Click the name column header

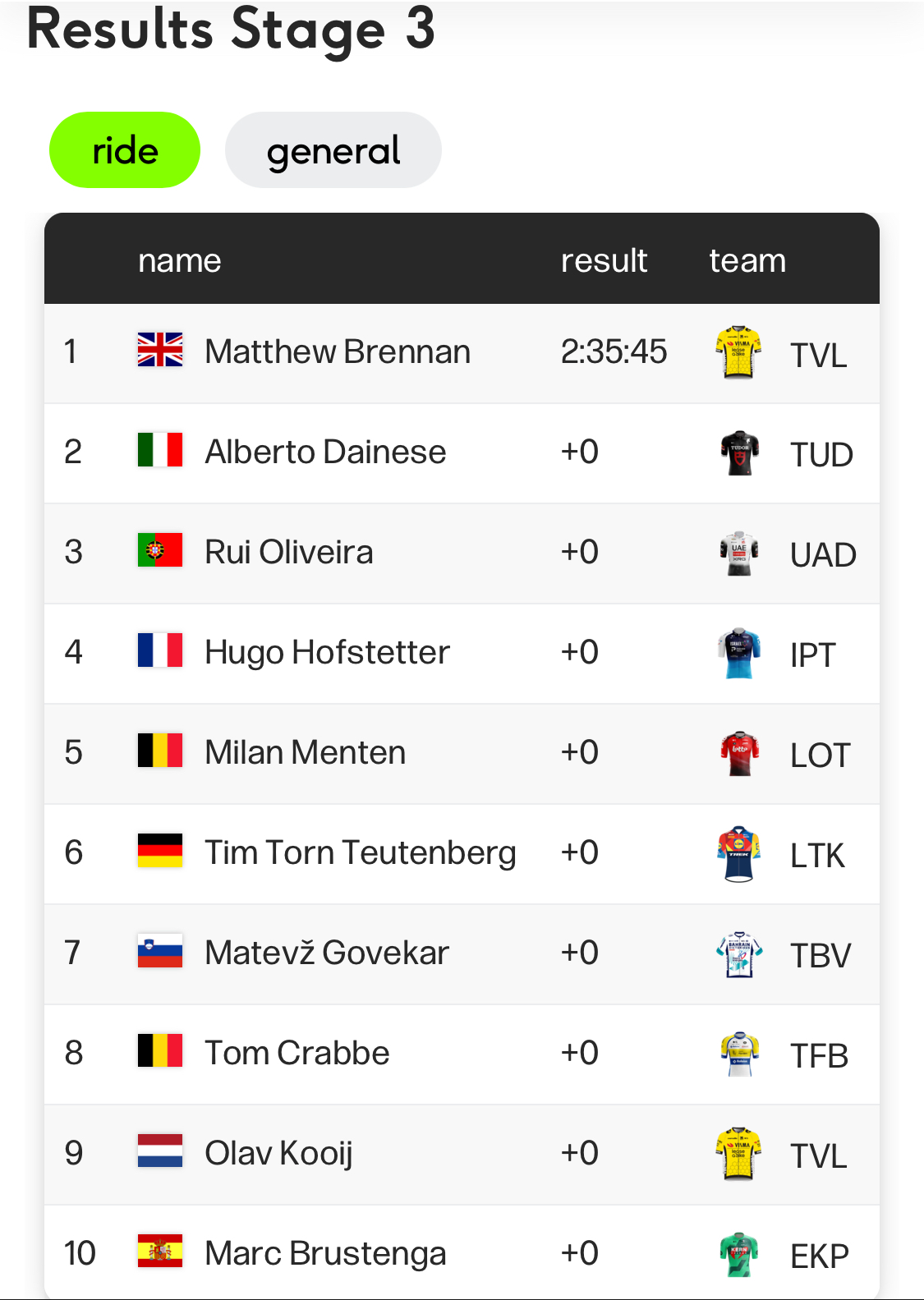pos(180,260)
